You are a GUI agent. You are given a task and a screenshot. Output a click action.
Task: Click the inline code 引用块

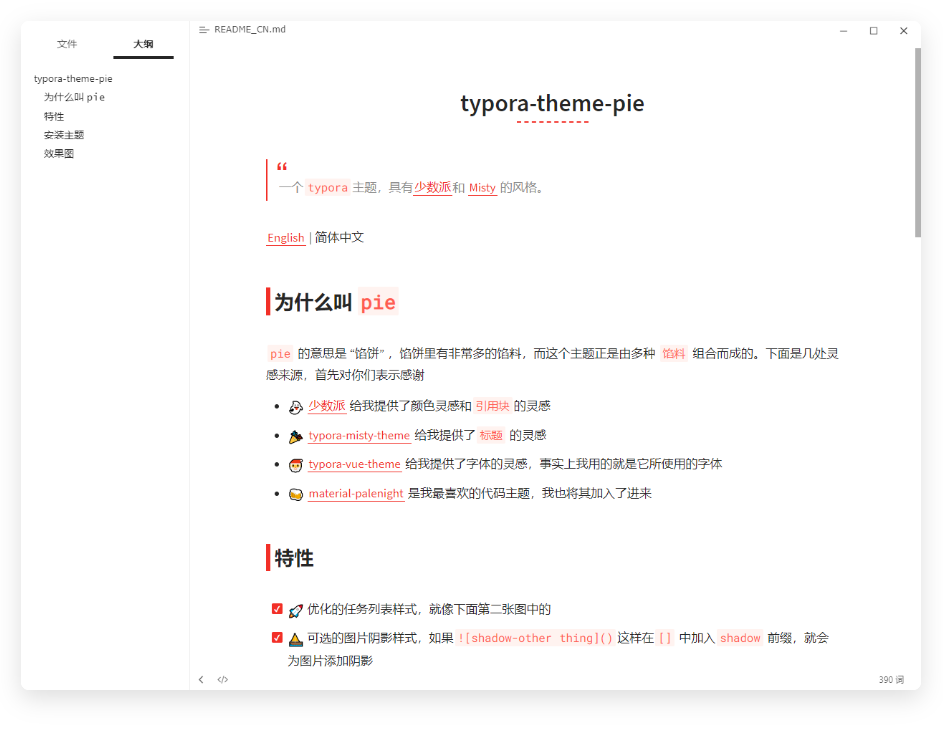[x=492, y=406]
